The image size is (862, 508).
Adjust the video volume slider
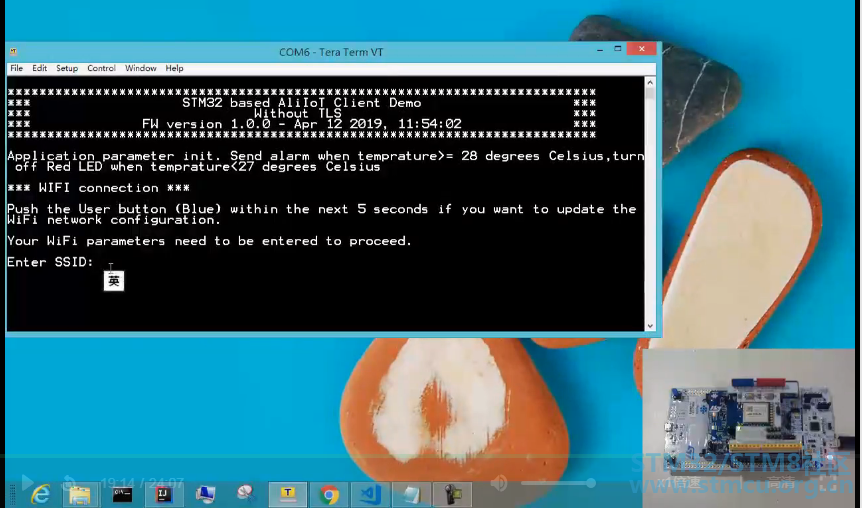click(x=559, y=483)
